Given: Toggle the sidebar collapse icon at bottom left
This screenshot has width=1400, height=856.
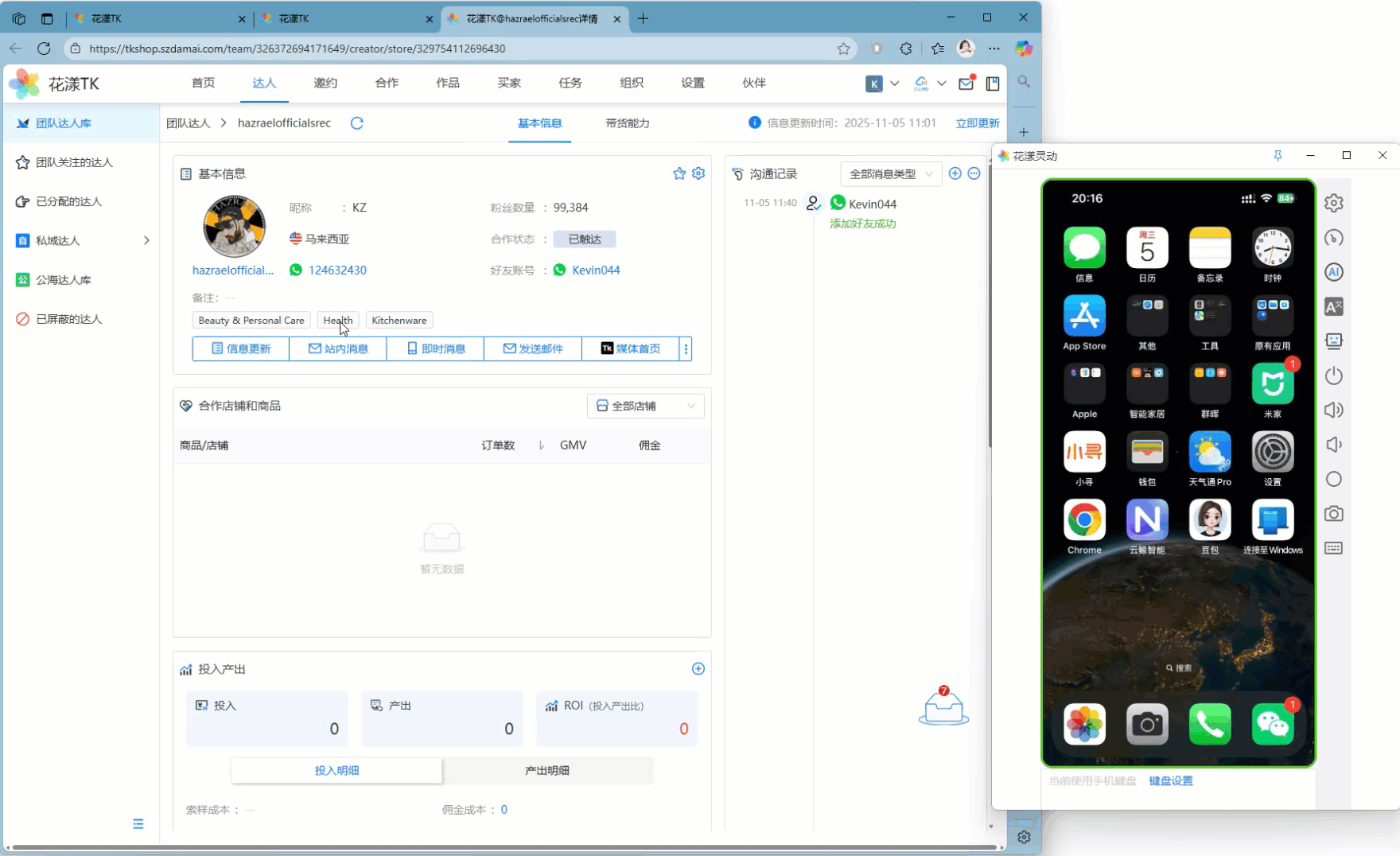Looking at the screenshot, I should tap(138, 824).
